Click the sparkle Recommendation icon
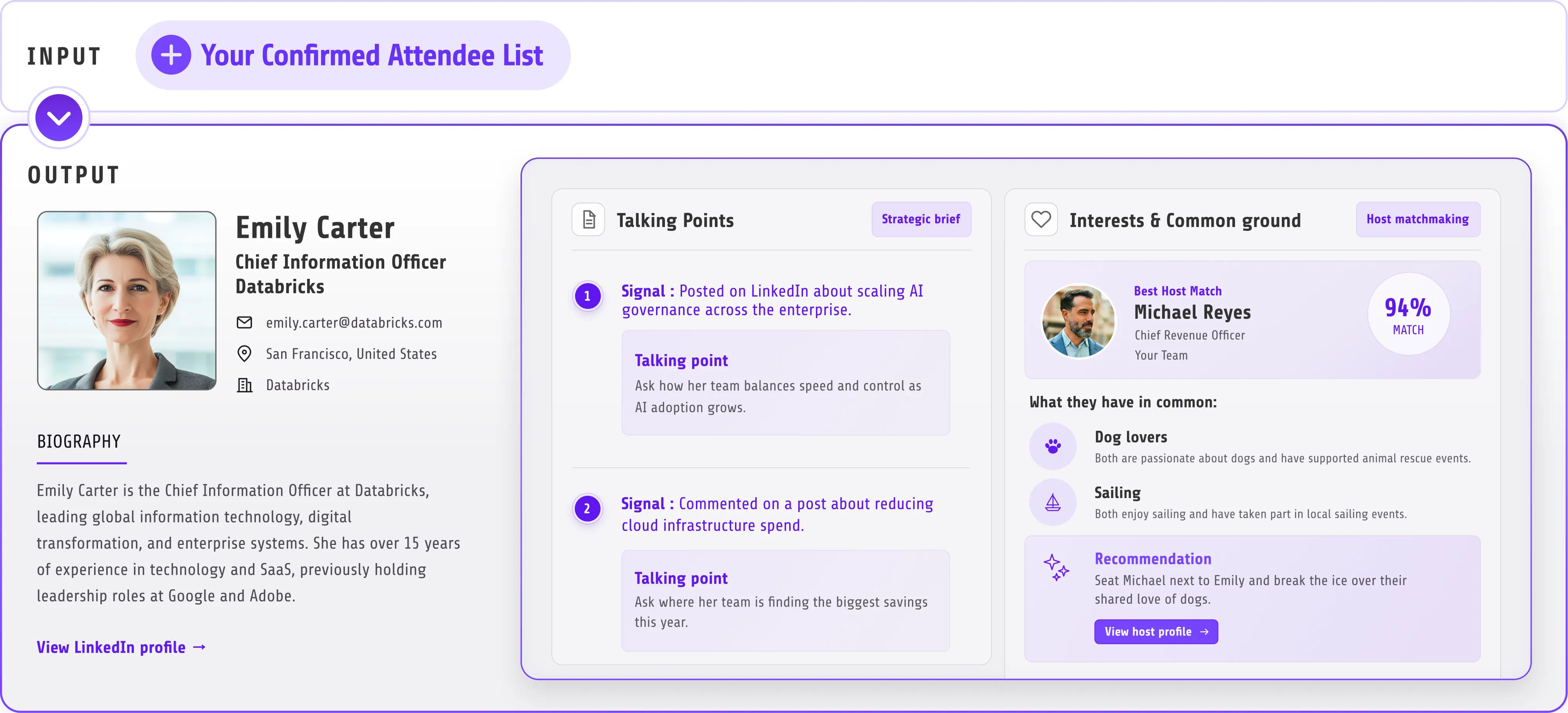This screenshot has width=1568, height=713. click(1056, 567)
